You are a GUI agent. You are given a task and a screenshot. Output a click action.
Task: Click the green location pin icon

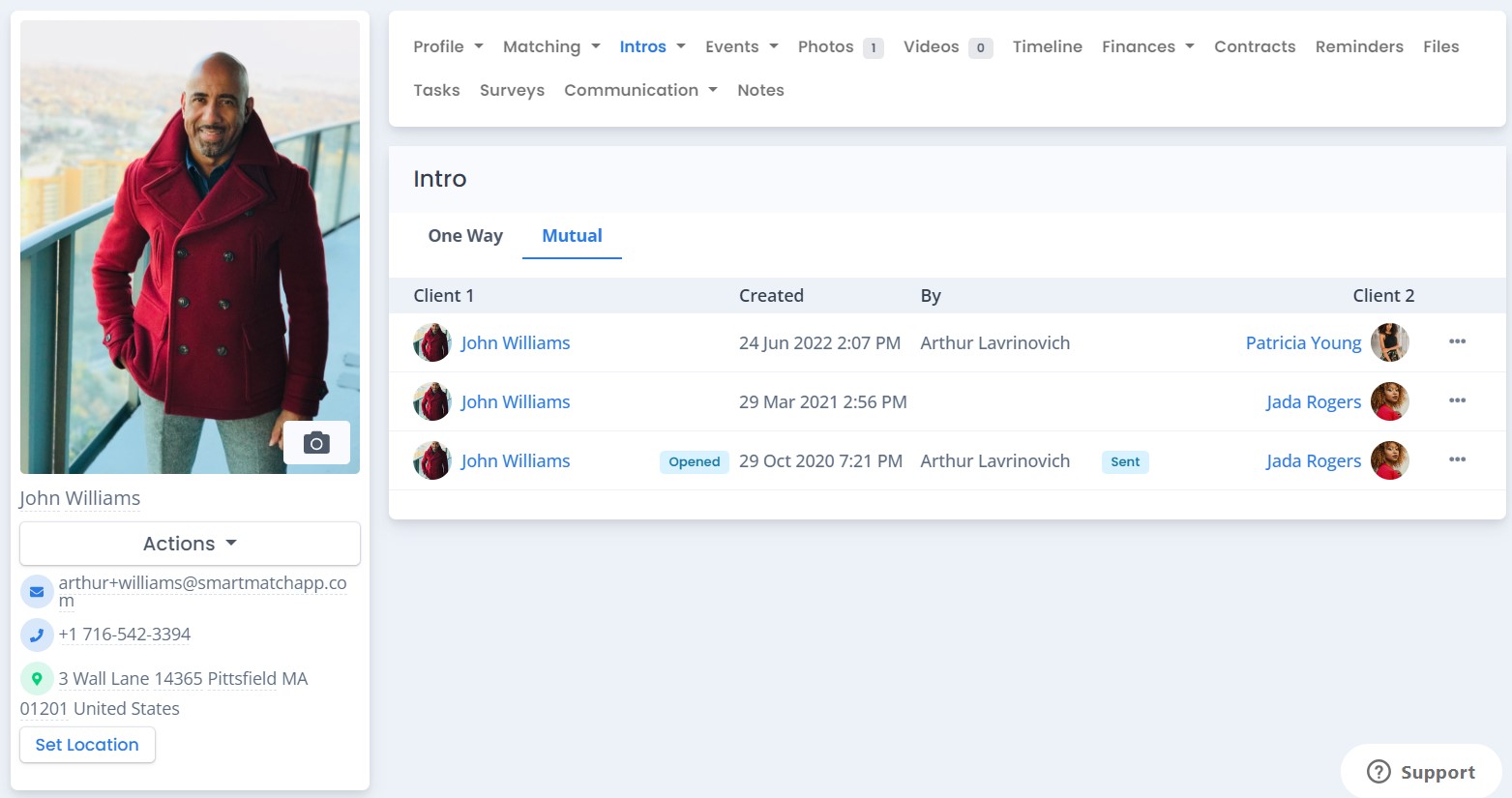(x=37, y=678)
